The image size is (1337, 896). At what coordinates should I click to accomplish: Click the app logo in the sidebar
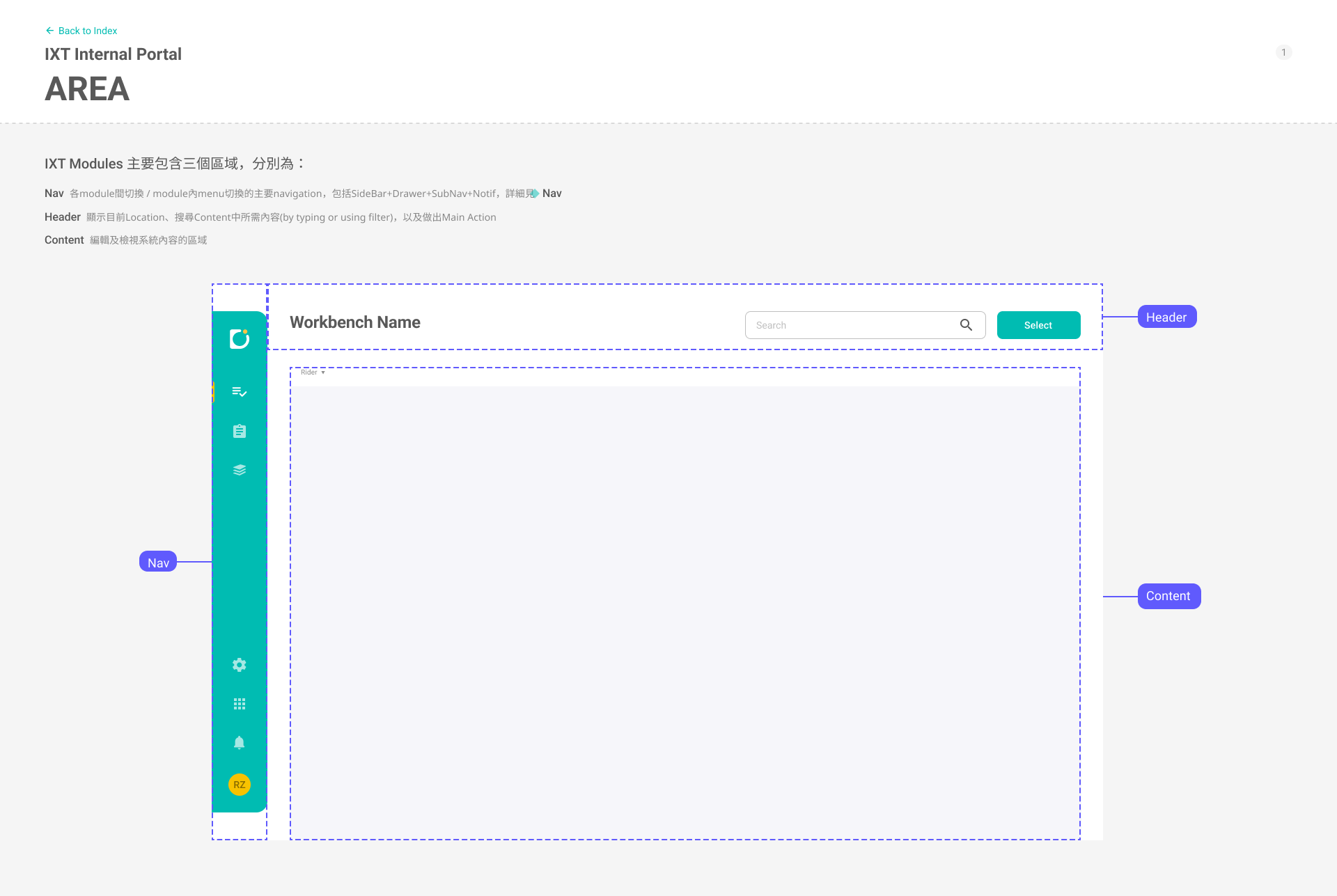pyautogui.click(x=239, y=338)
